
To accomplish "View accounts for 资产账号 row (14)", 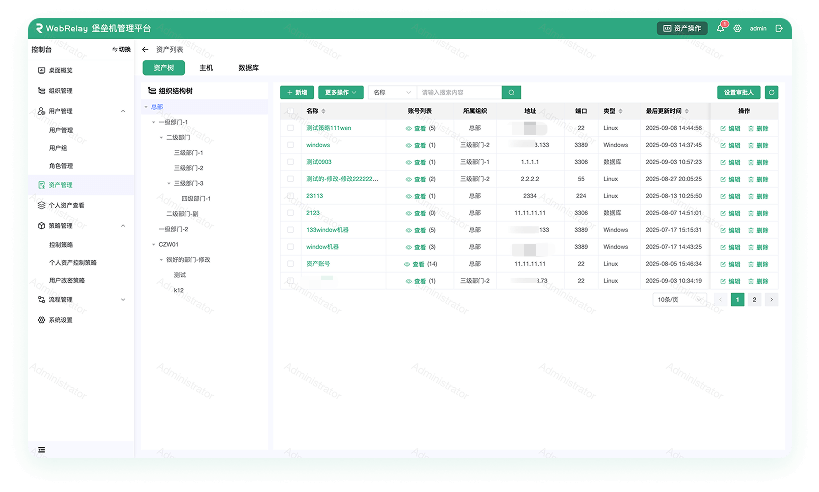I will point(421,264).
